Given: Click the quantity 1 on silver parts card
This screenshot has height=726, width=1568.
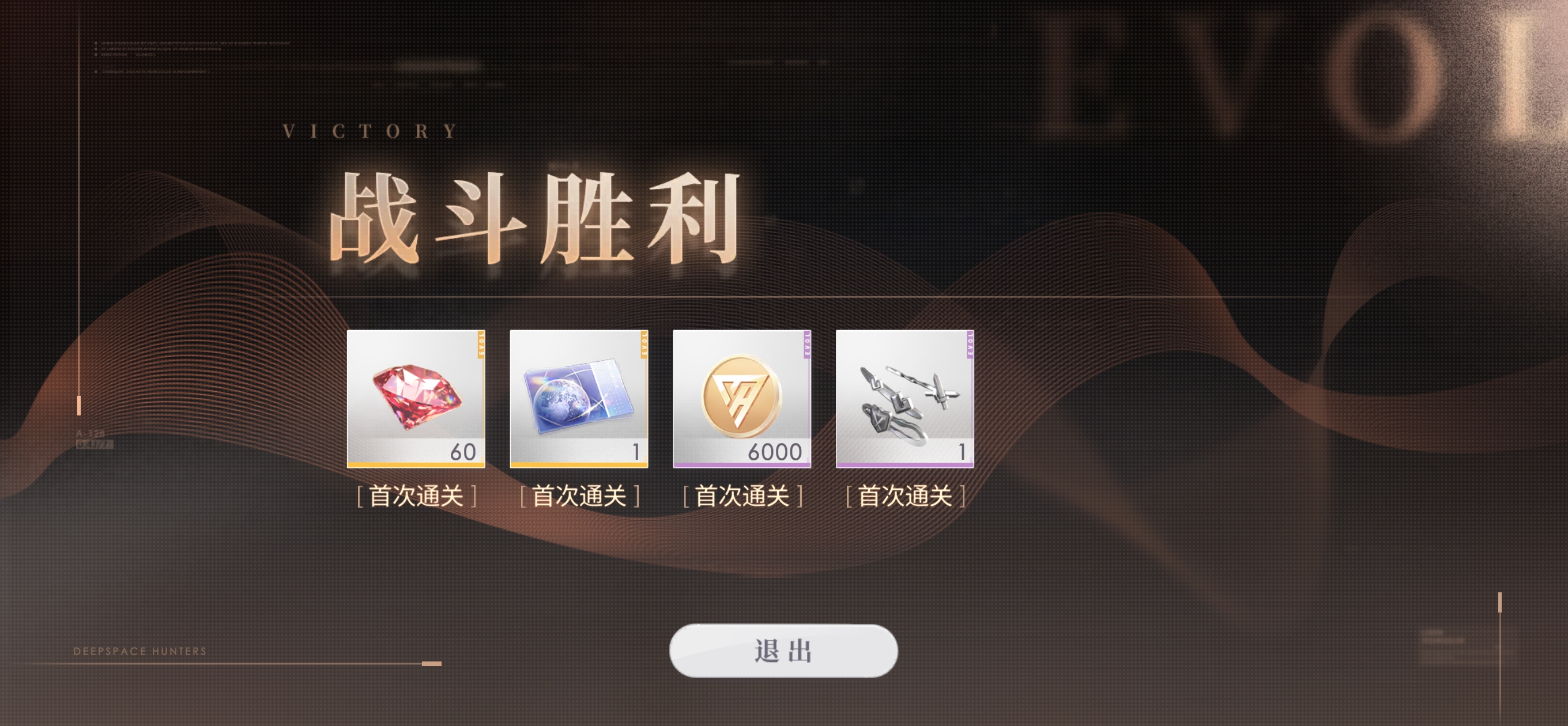Looking at the screenshot, I should pos(962,452).
